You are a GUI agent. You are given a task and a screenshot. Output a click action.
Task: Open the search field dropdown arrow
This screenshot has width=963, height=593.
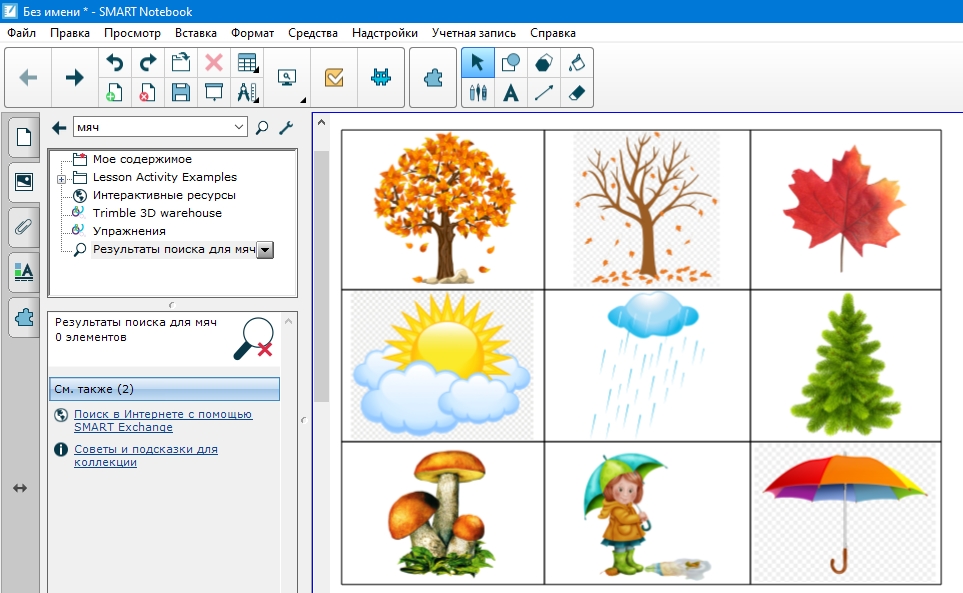(238, 127)
